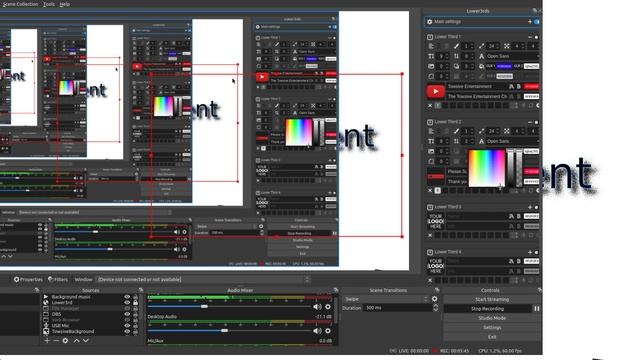
Task: Expand Main settings with plus icon
Action: coord(530,22)
